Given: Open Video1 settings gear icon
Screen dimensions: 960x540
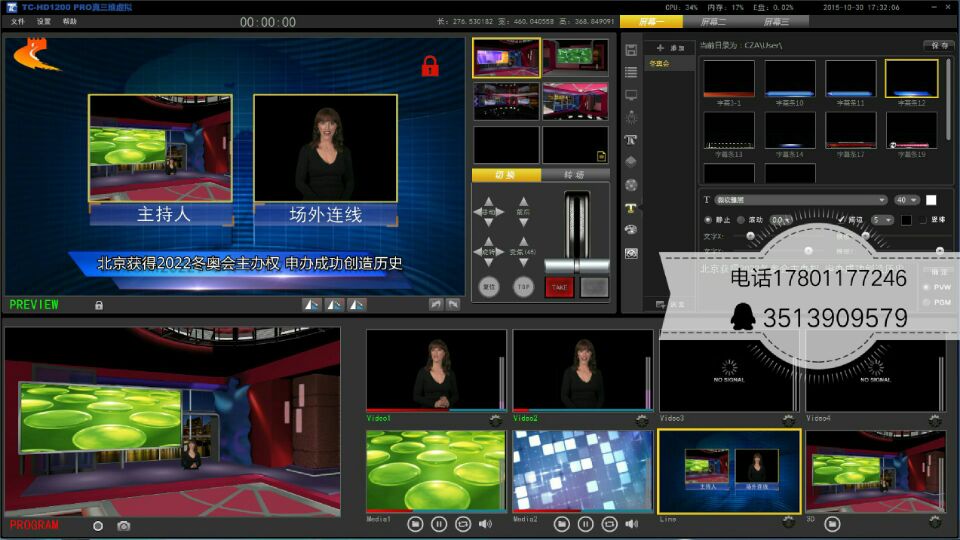Looking at the screenshot, I should [x=495, y=418].
